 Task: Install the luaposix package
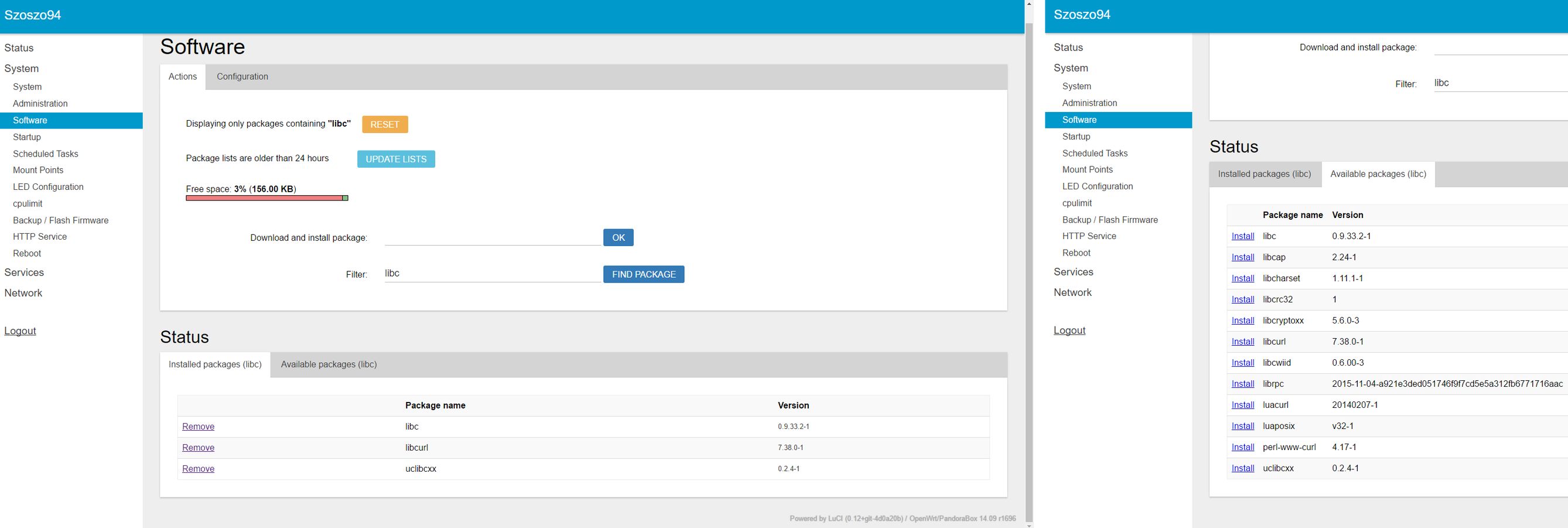point(1243,426)
